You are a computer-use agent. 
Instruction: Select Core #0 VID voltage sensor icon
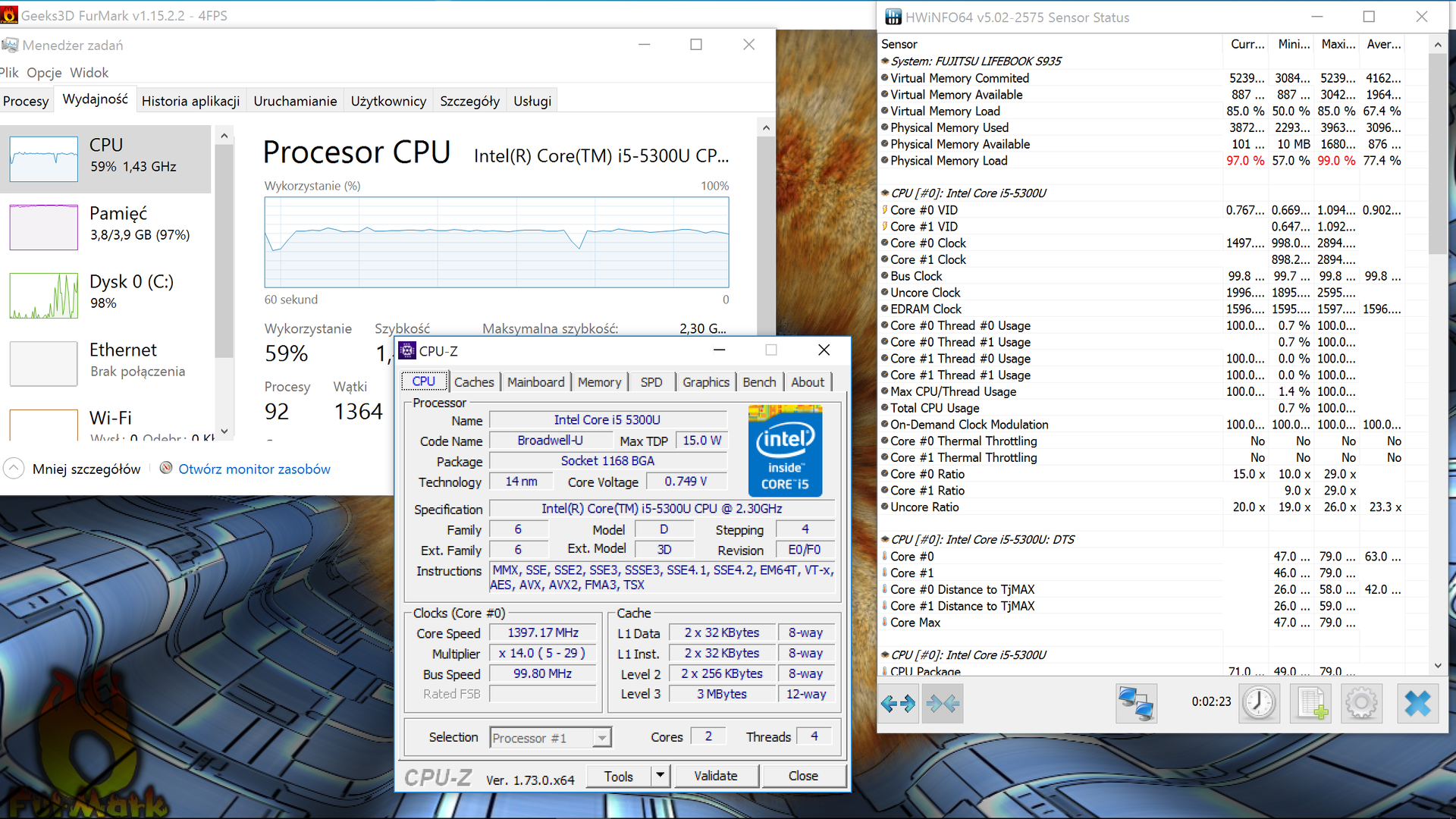[x=885, y=210]
